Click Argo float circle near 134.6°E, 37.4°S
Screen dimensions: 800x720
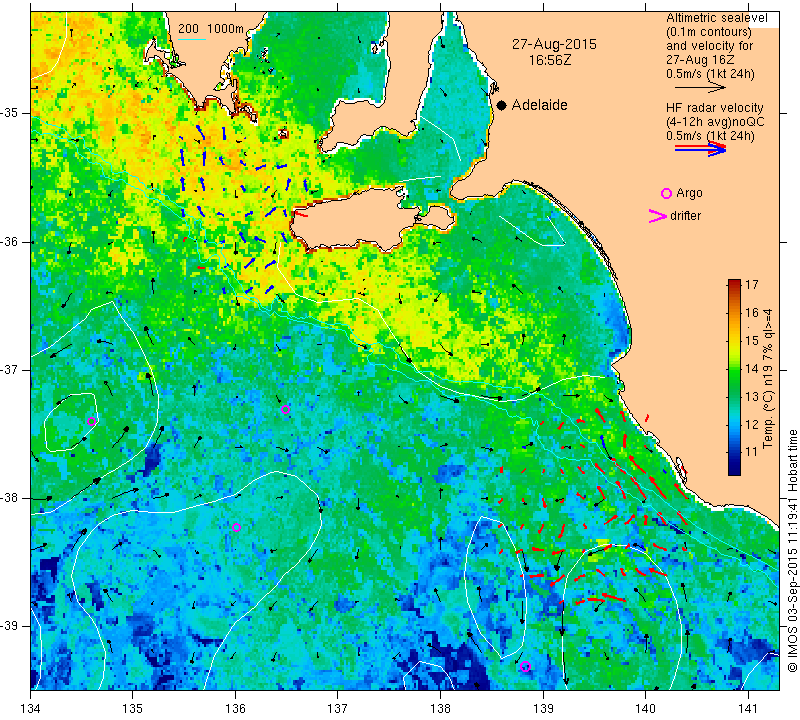pos(91,421)
